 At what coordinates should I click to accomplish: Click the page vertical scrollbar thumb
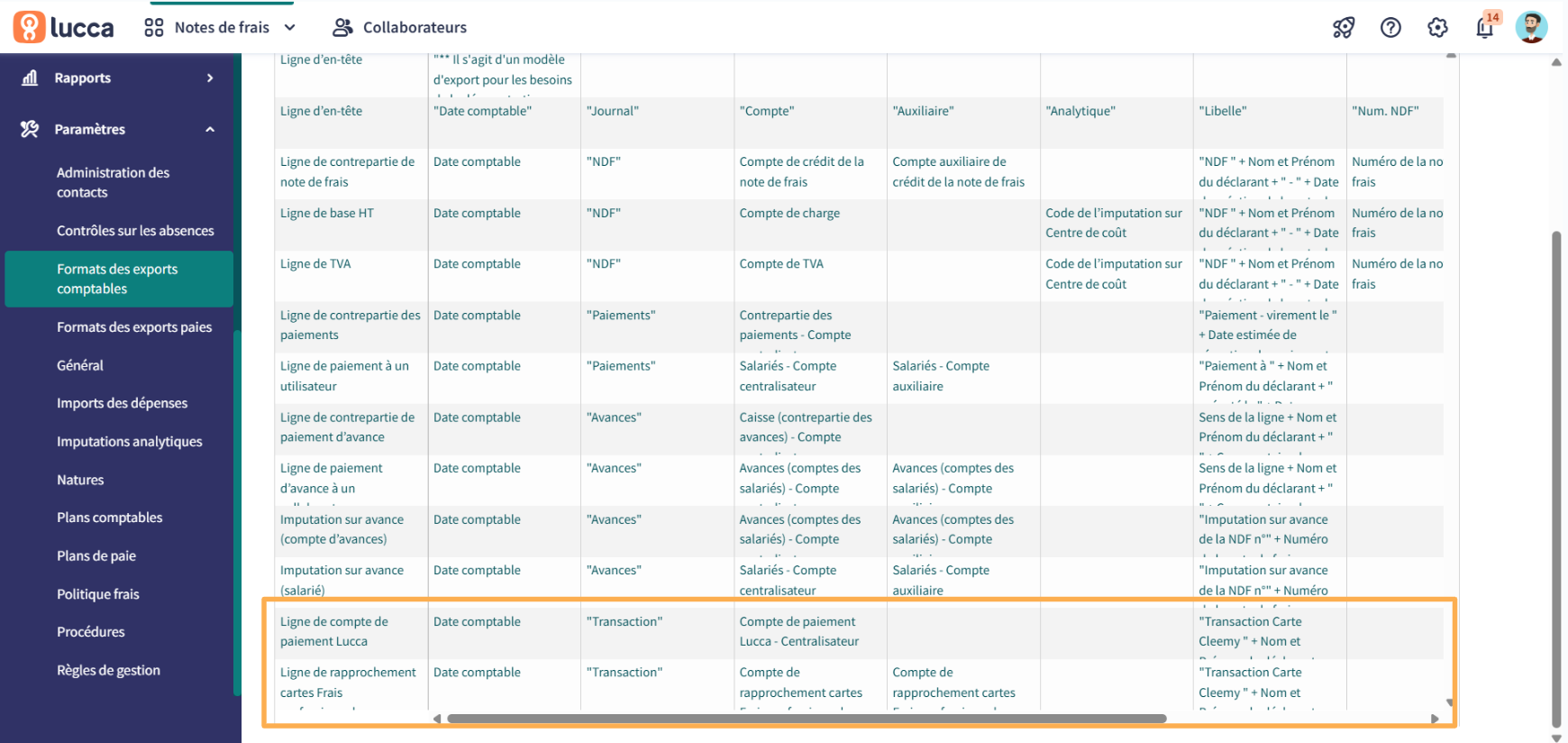(1556, 478)
